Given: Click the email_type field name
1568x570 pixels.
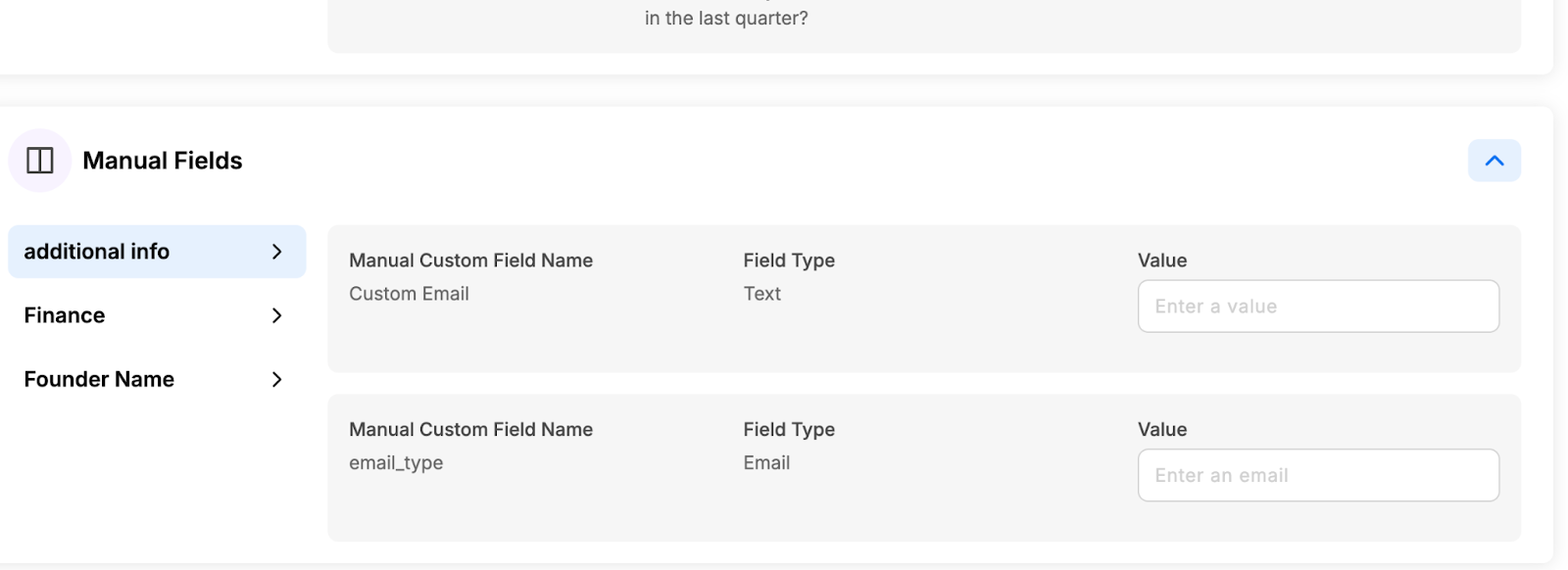Looking at the screenshot, I should [396, 463].
